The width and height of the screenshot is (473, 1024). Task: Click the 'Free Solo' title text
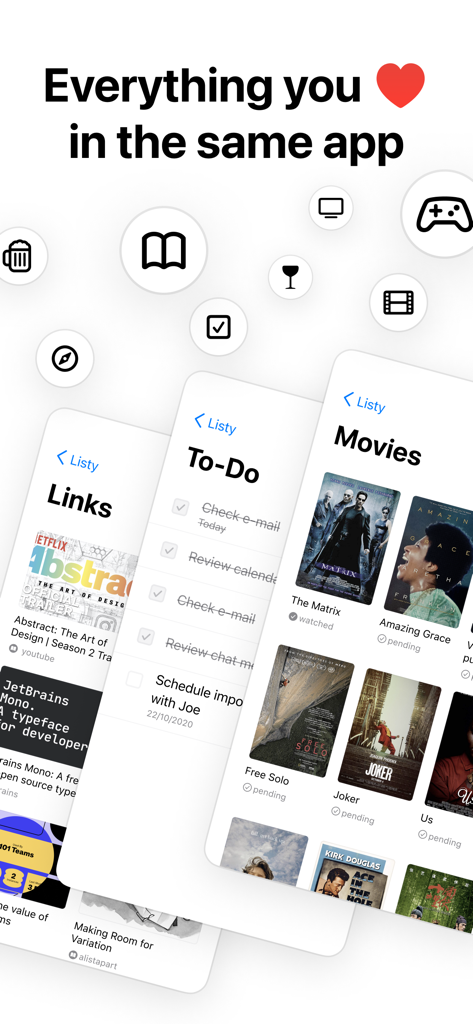click(267, 775)
